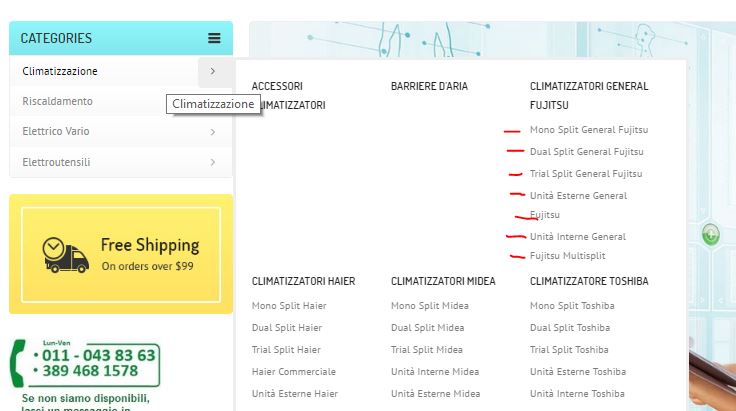The width and height of the screenshot is (736, 411).
Task: Open Unità Interne General link
Action: pos(577,236)
